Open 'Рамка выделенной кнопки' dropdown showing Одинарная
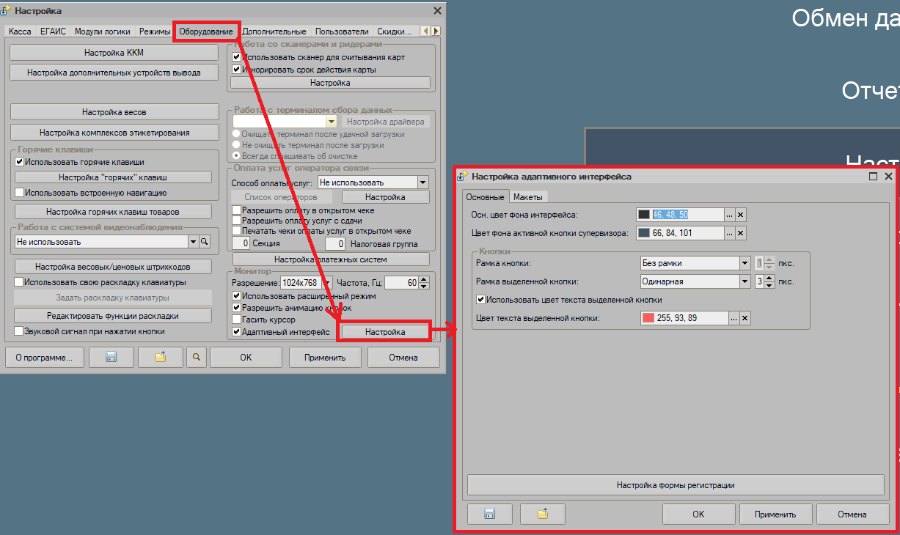 tap(744, 281)
